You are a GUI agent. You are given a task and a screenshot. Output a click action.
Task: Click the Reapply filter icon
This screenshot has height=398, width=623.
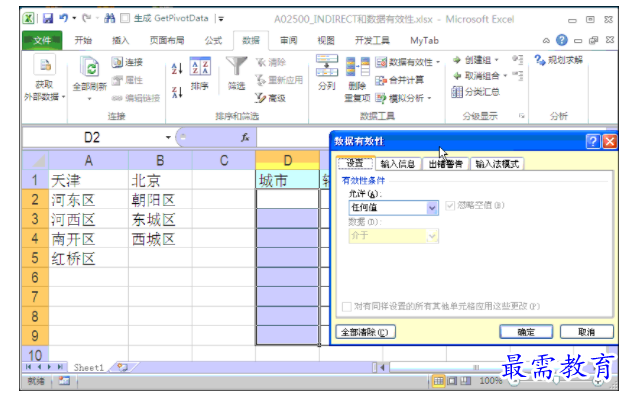pyautogui.click(x=261, y=80)
